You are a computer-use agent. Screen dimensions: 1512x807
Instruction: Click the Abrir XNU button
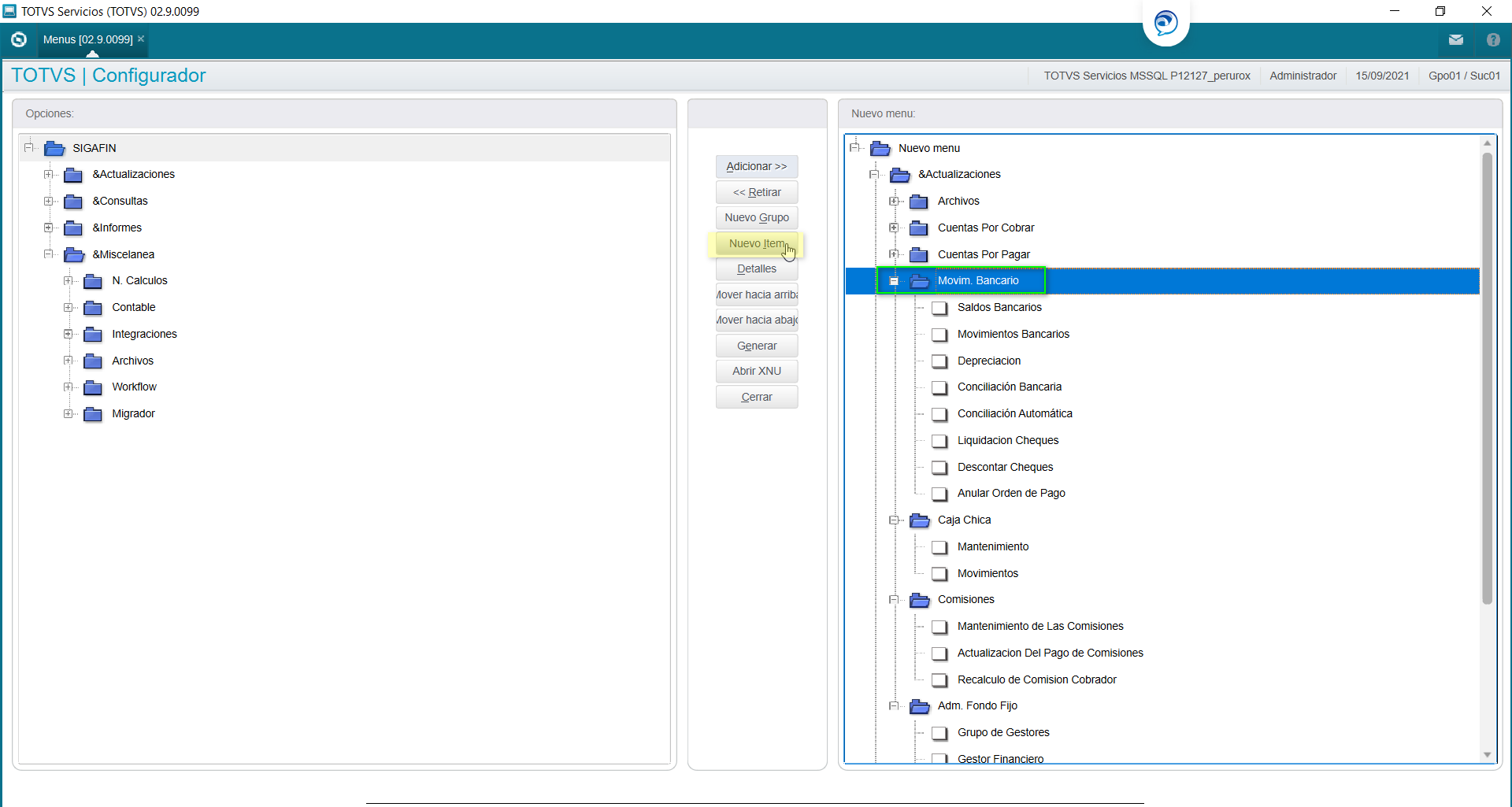click(757, 371)
